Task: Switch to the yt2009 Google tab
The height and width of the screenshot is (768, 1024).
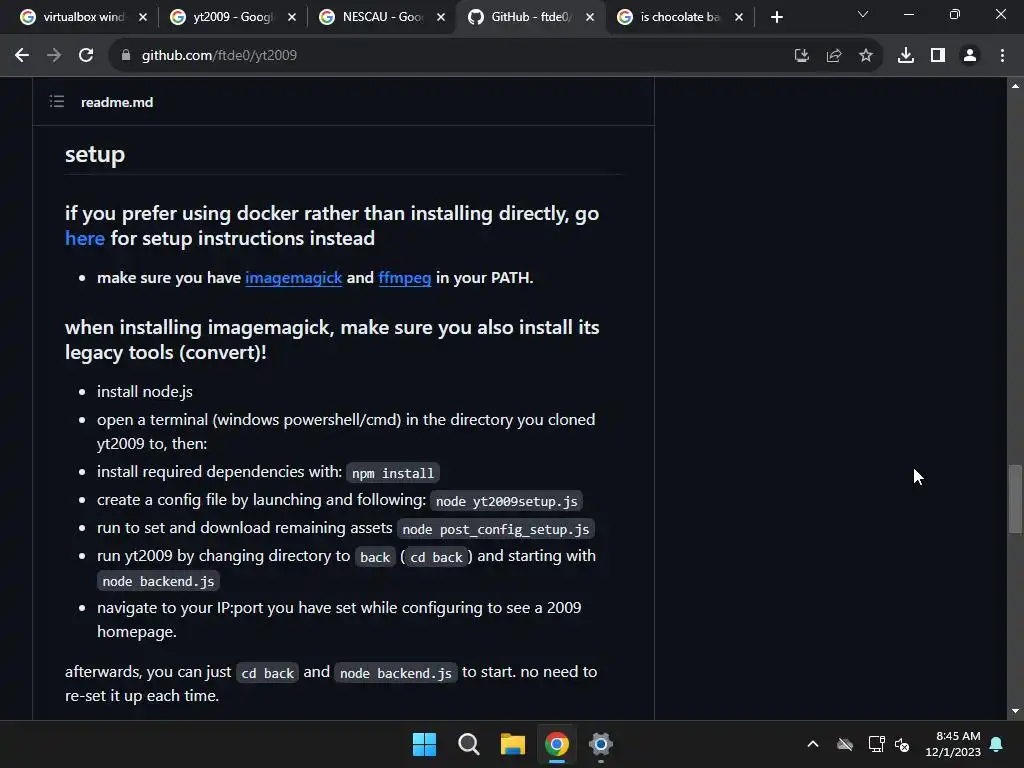Action: (232, 17)
